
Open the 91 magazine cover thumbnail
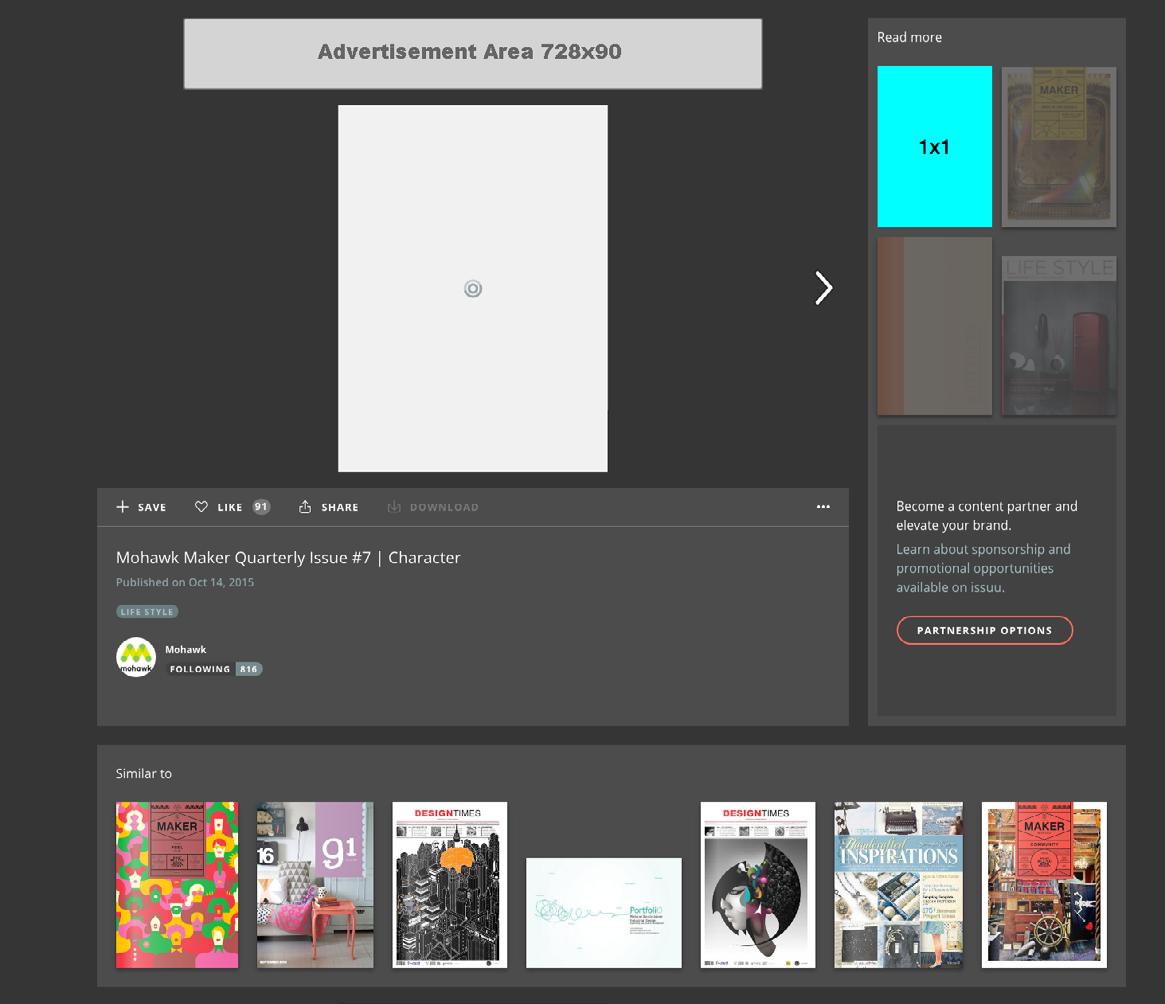[x=315, y=884]
